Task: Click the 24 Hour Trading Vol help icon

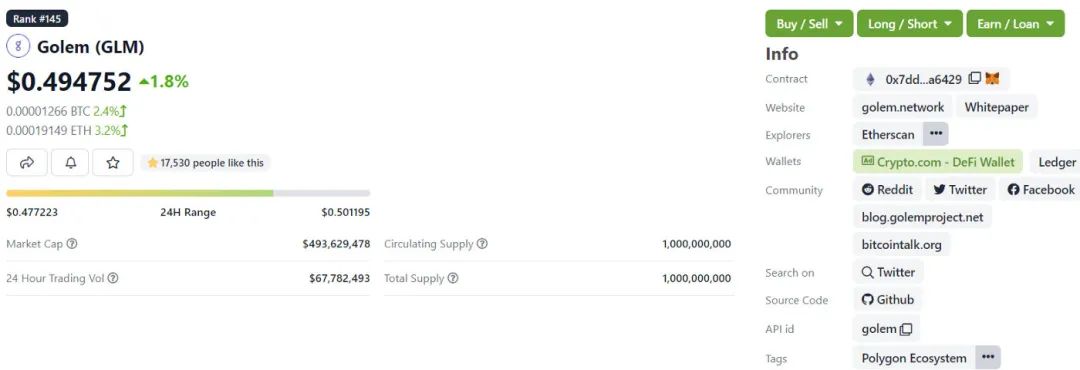Action: (x=113, y=278)
